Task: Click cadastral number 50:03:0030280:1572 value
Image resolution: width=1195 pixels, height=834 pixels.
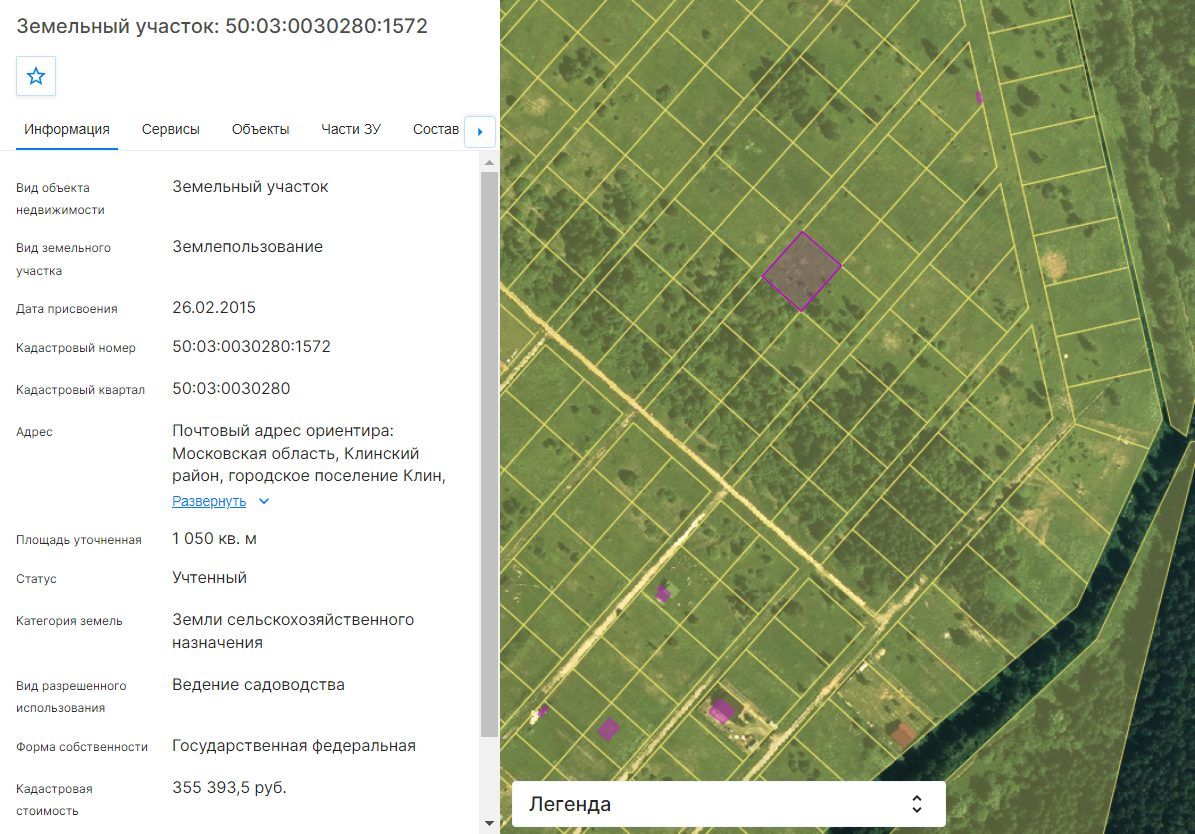Action: pos(251,346)
